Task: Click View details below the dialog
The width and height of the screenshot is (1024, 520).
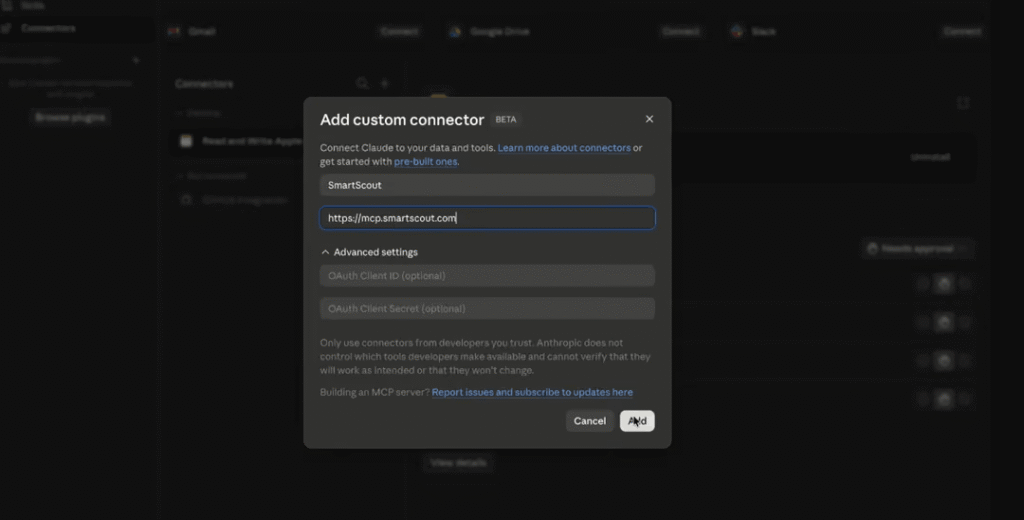Action: tap(458, 463)
